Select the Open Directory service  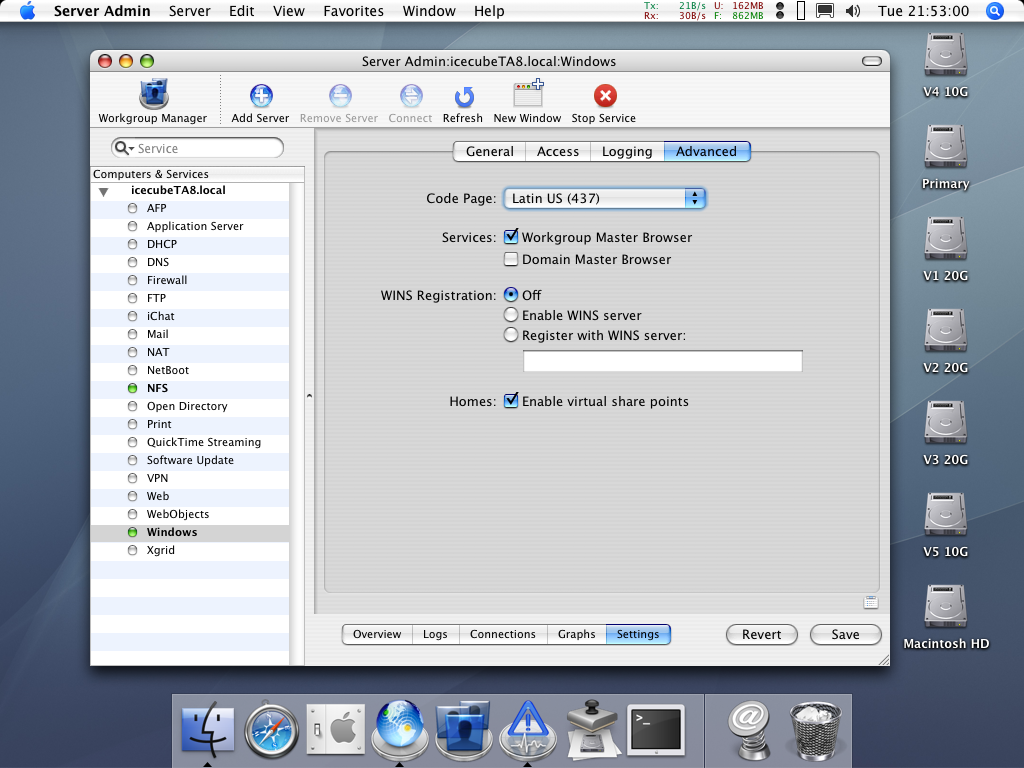189,406
